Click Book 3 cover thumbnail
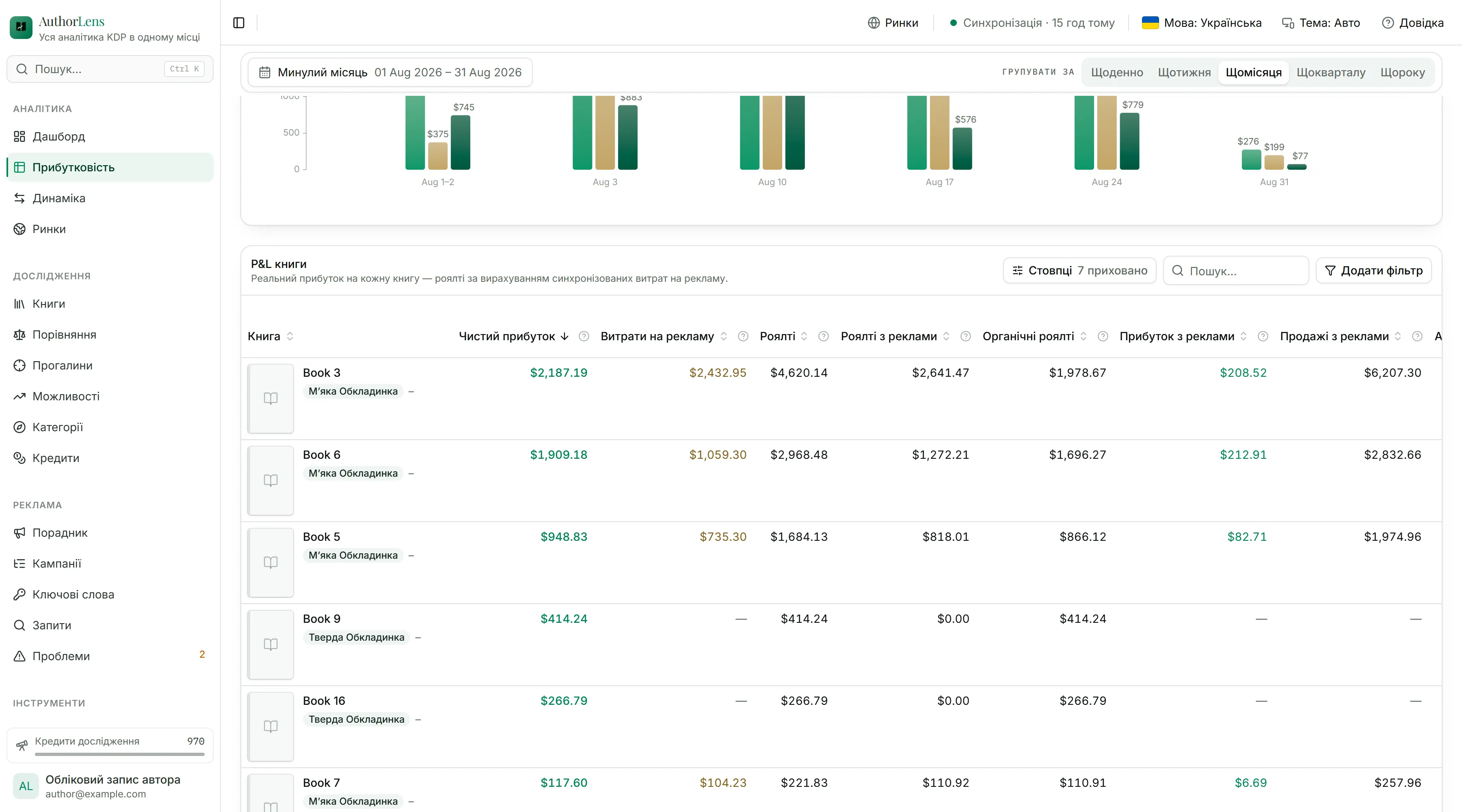Viewport: 1462px width, 812px height. 271,398
